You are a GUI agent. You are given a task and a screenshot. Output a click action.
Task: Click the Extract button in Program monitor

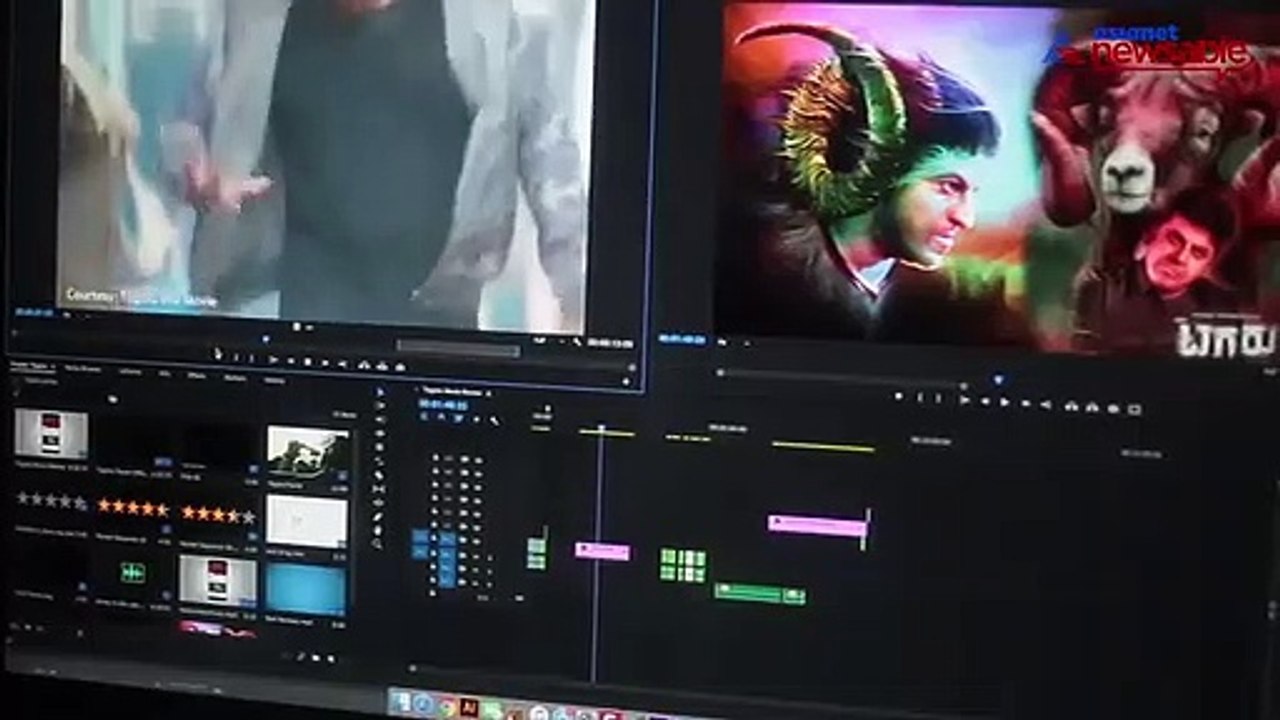coord(1092,406)
